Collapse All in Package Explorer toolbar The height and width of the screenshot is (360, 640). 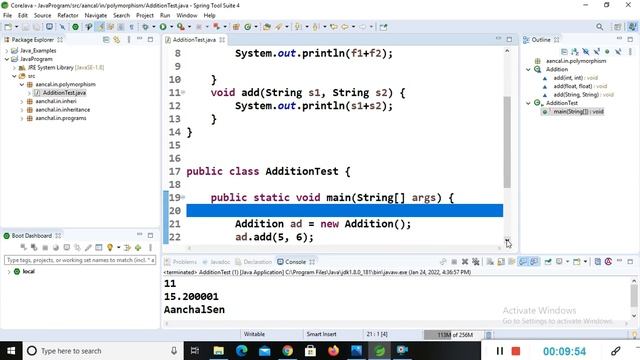[x=106, y=40]
